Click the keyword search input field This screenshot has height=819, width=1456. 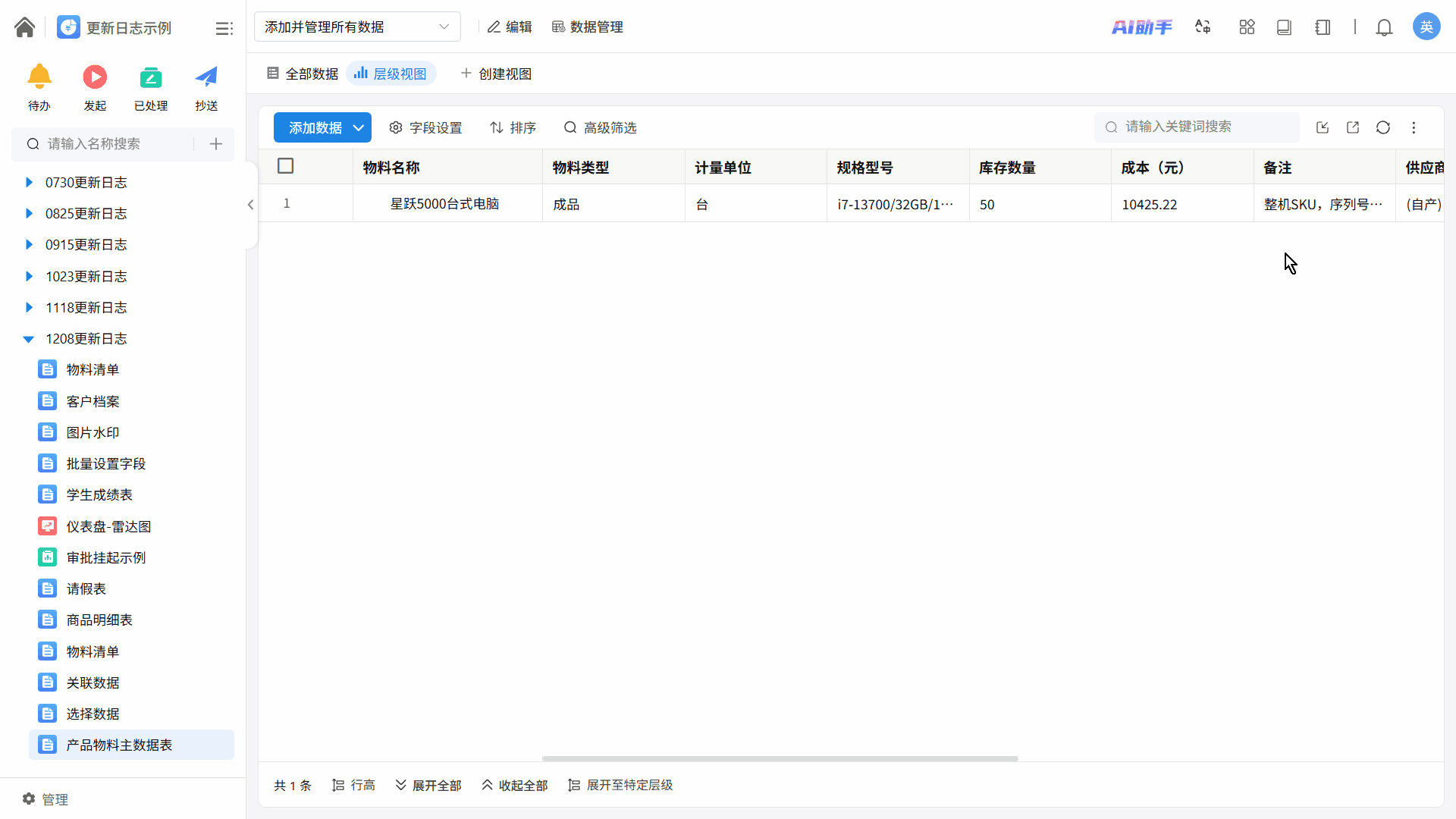coord(1206,127)
